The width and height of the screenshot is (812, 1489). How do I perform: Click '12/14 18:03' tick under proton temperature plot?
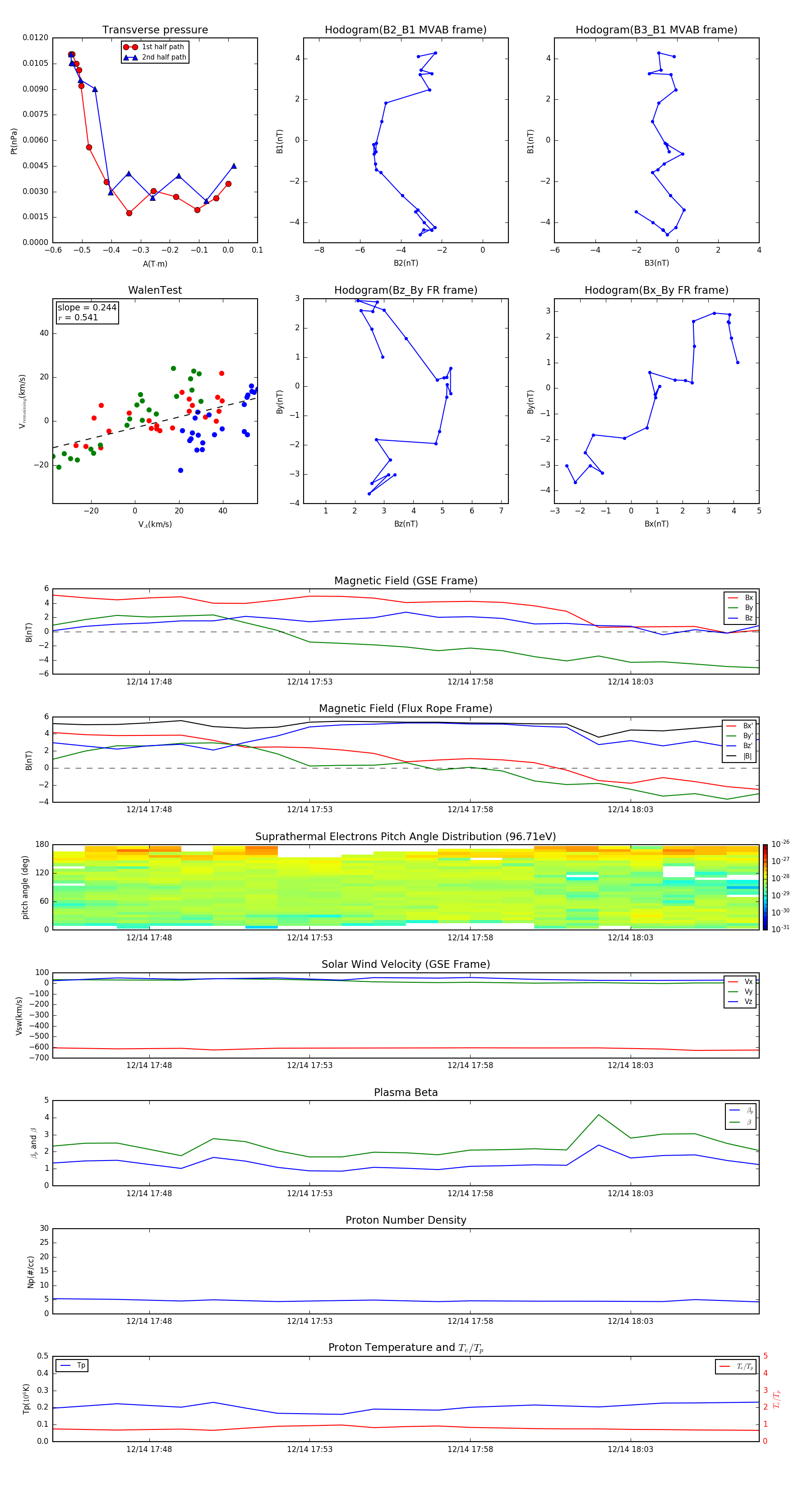pos(630,1449)
